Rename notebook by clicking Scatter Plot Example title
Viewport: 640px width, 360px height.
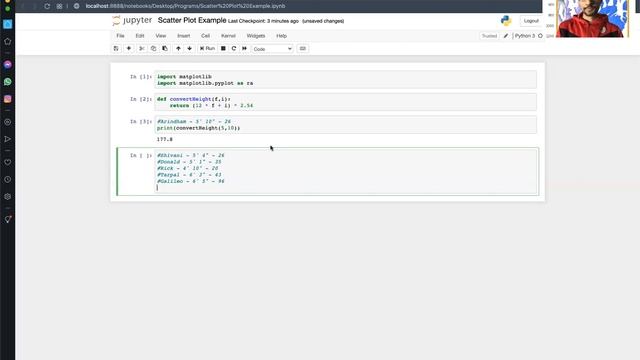192,20
